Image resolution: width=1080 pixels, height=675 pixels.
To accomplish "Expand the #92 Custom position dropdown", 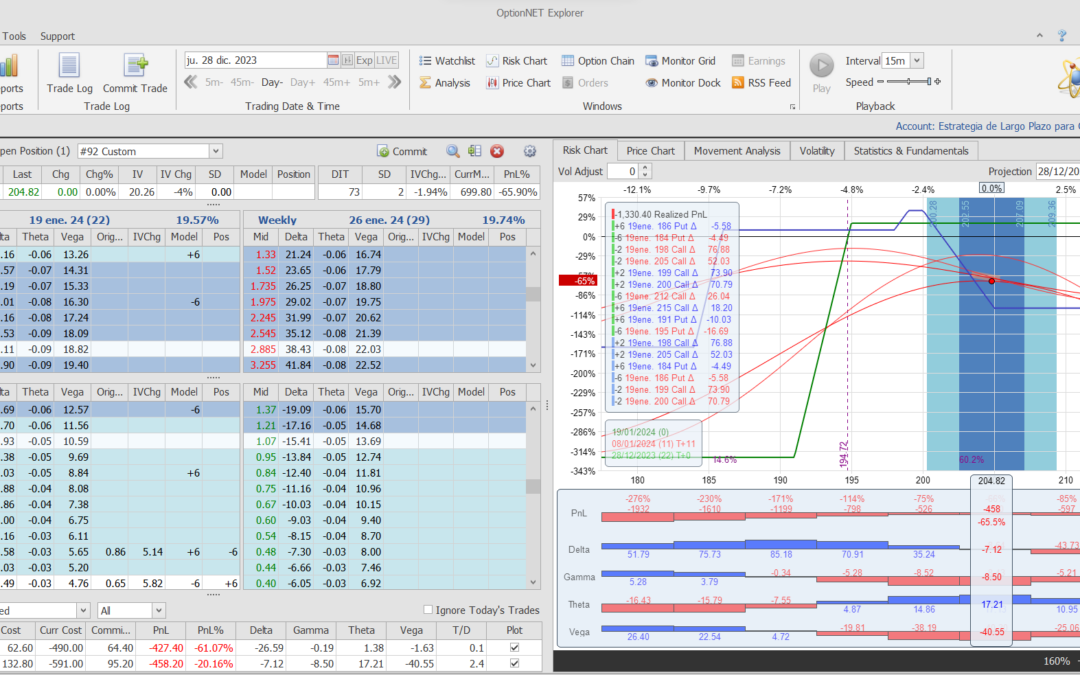I will click(x=215, y=151).
